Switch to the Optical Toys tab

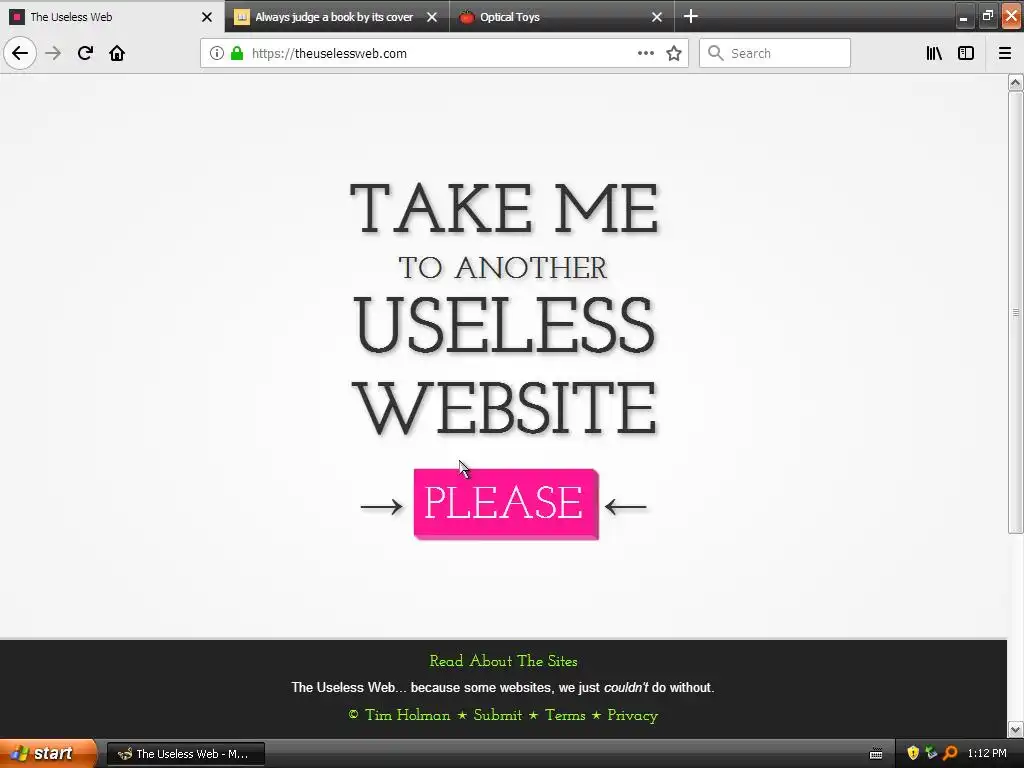562,17
